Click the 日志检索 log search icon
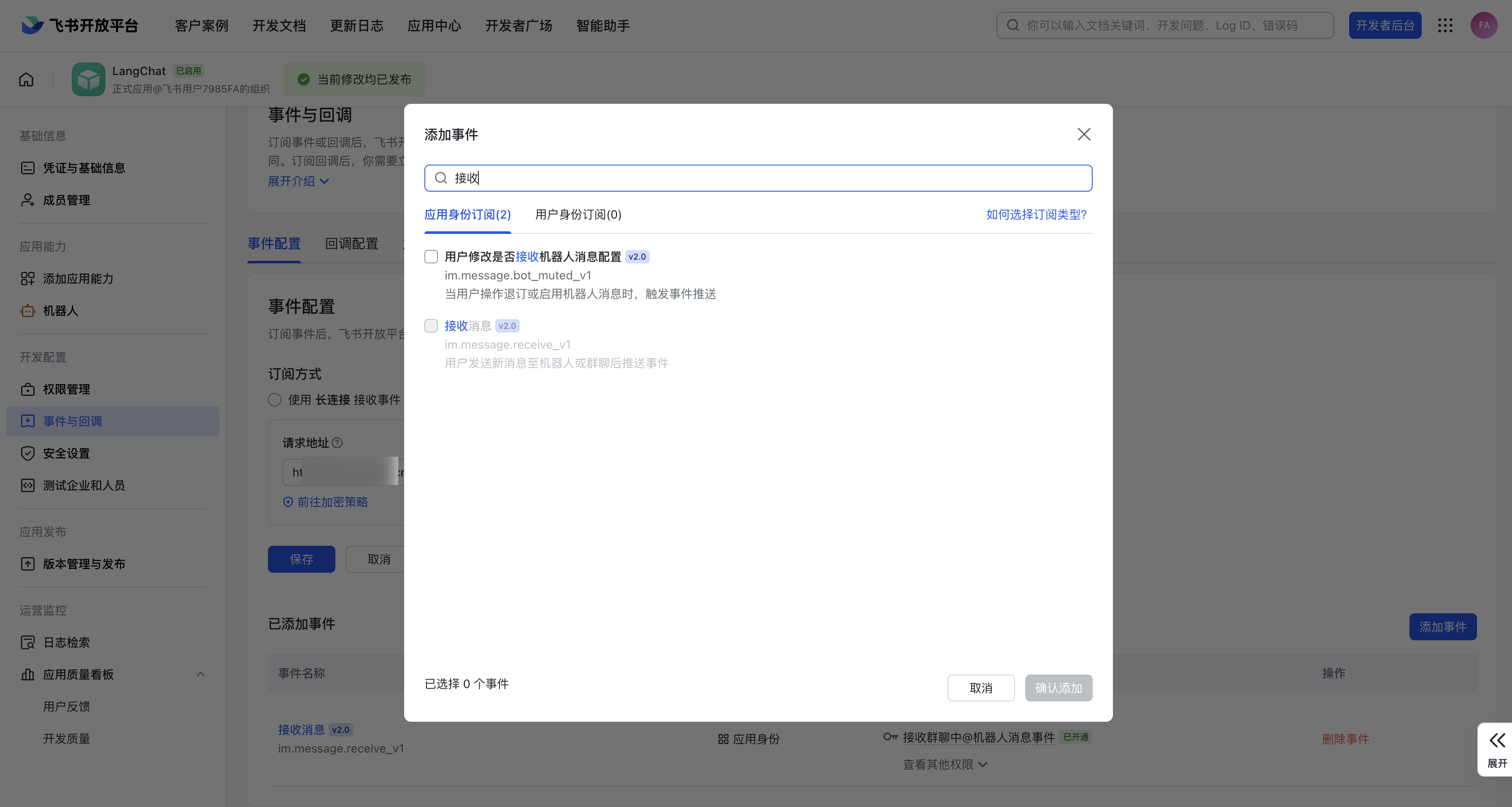The height and width of the screenshot is (807, 1512). [x=27, y=642]
